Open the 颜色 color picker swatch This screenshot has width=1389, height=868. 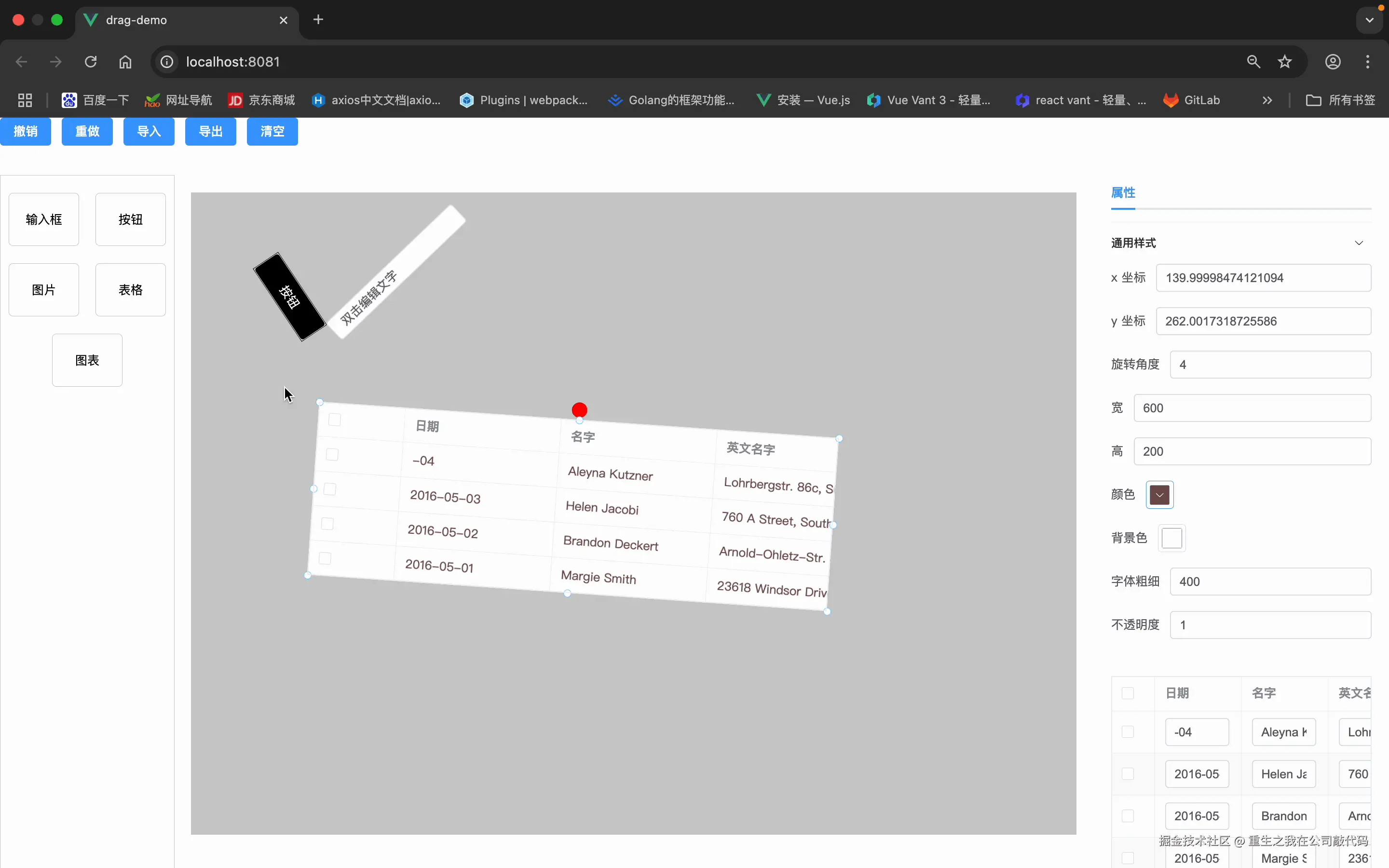1159,495
